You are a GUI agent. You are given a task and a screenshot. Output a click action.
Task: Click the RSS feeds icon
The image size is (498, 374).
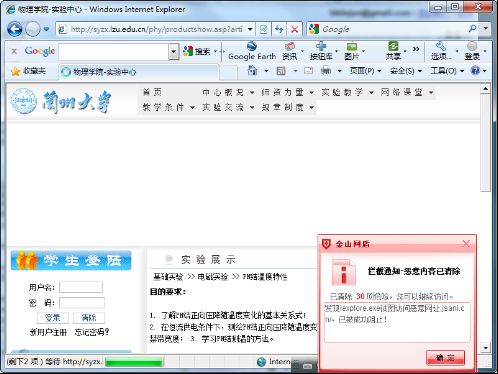click(x=281, y=71)
